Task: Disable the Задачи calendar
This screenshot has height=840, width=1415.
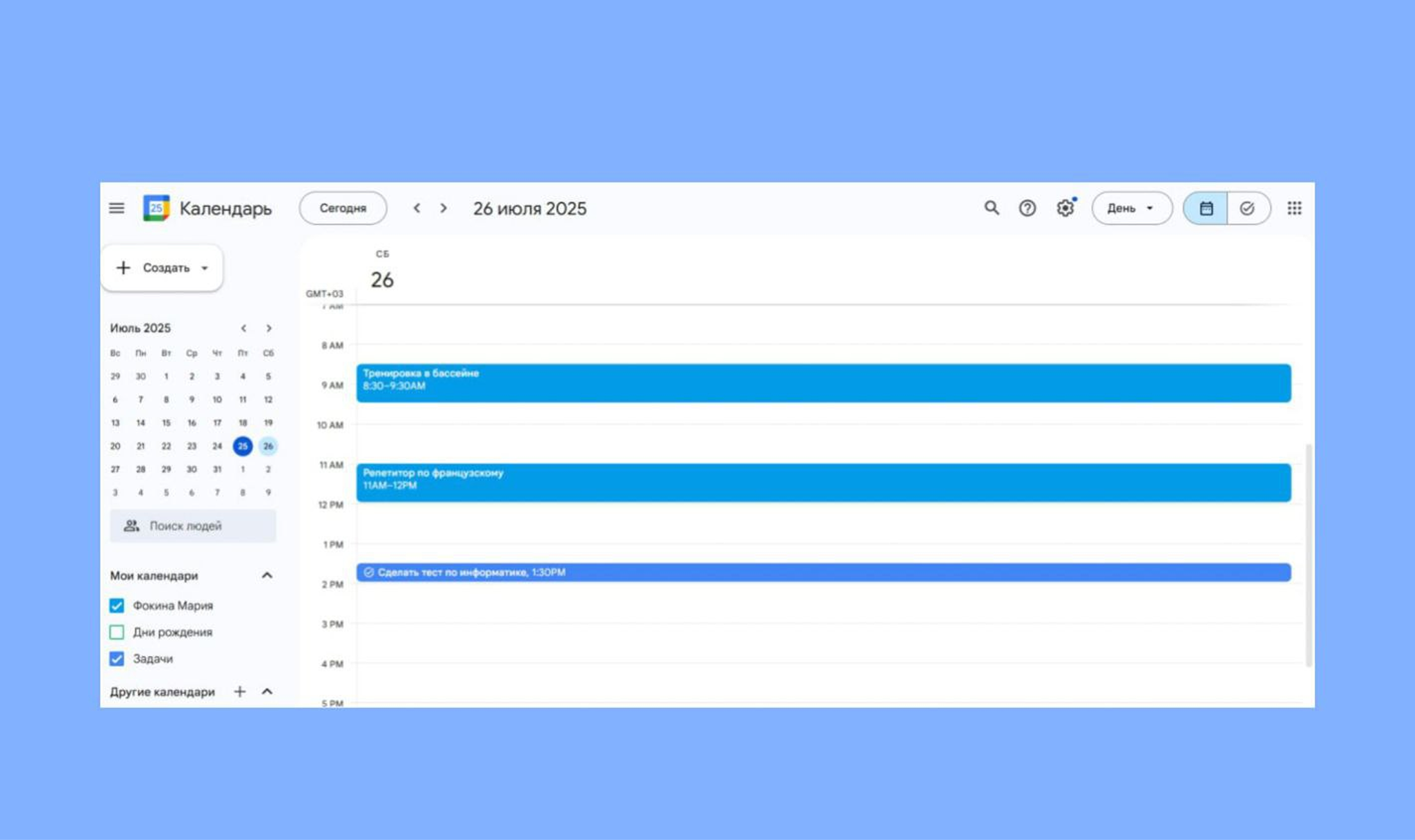Action: (x=117, y=659)
